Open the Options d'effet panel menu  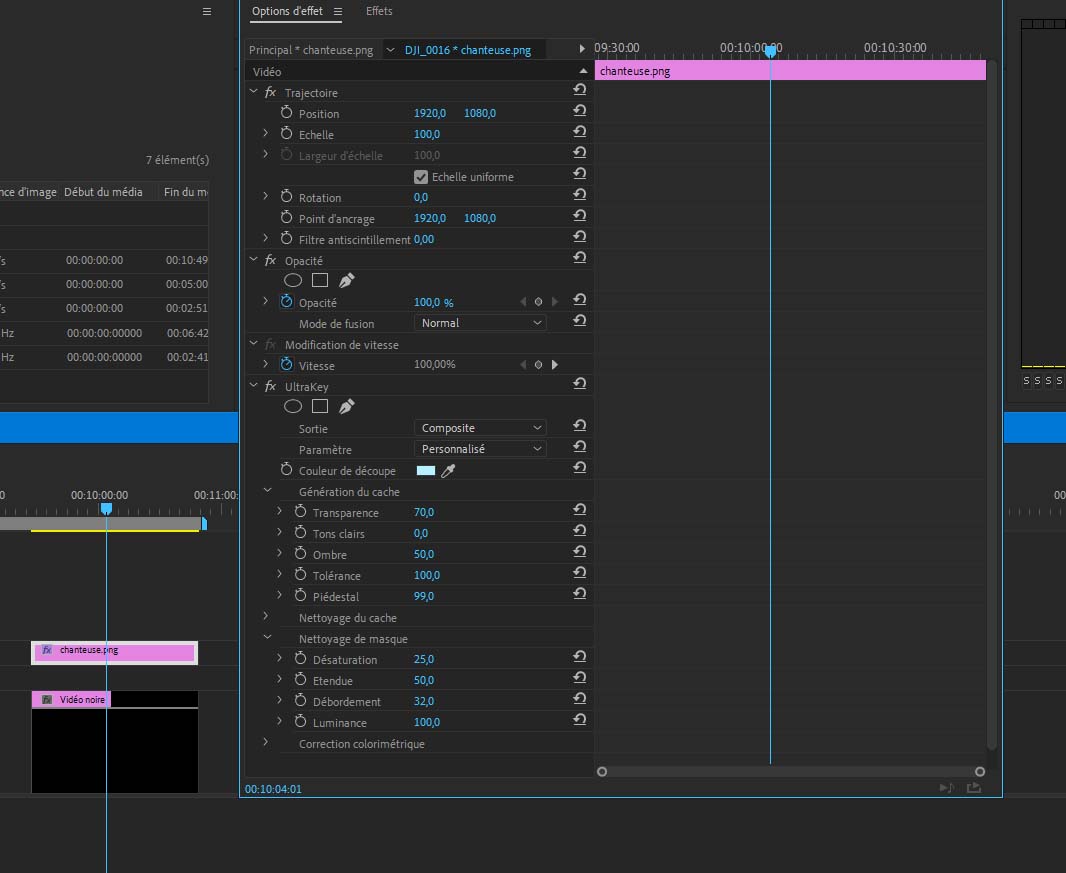click(x=338, y=12)
